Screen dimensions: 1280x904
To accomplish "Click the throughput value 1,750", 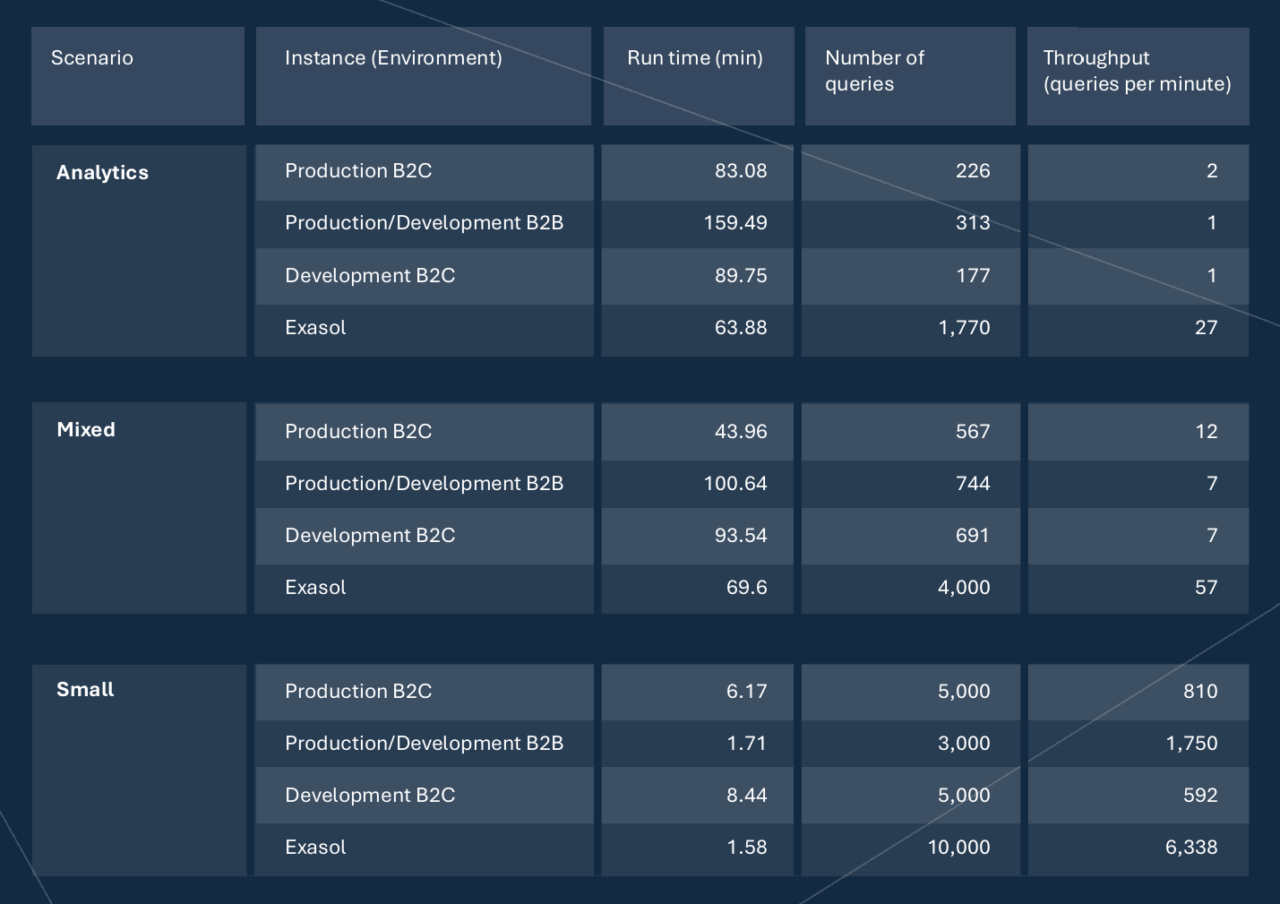I will 1190,743.
